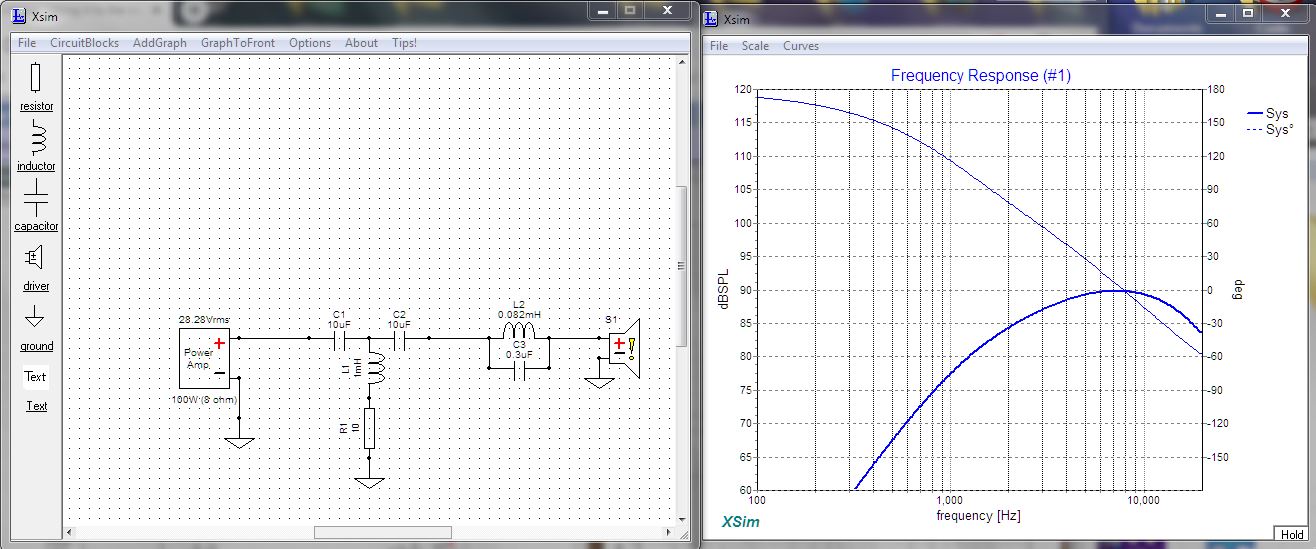Select capacitor C3 0.3uF in schematic
Viewport: 1316px width, 549px height.
[x=518, y=369]
